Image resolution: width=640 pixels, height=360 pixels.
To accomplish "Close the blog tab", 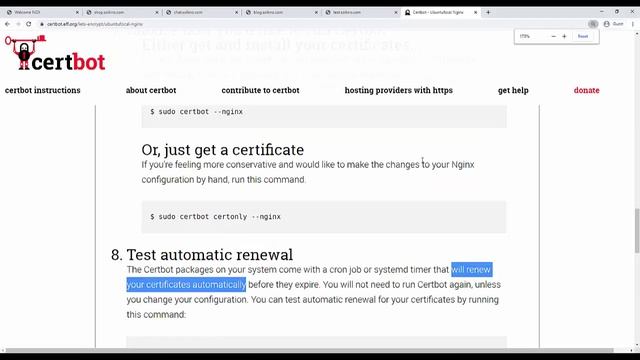I will (316, 12).
